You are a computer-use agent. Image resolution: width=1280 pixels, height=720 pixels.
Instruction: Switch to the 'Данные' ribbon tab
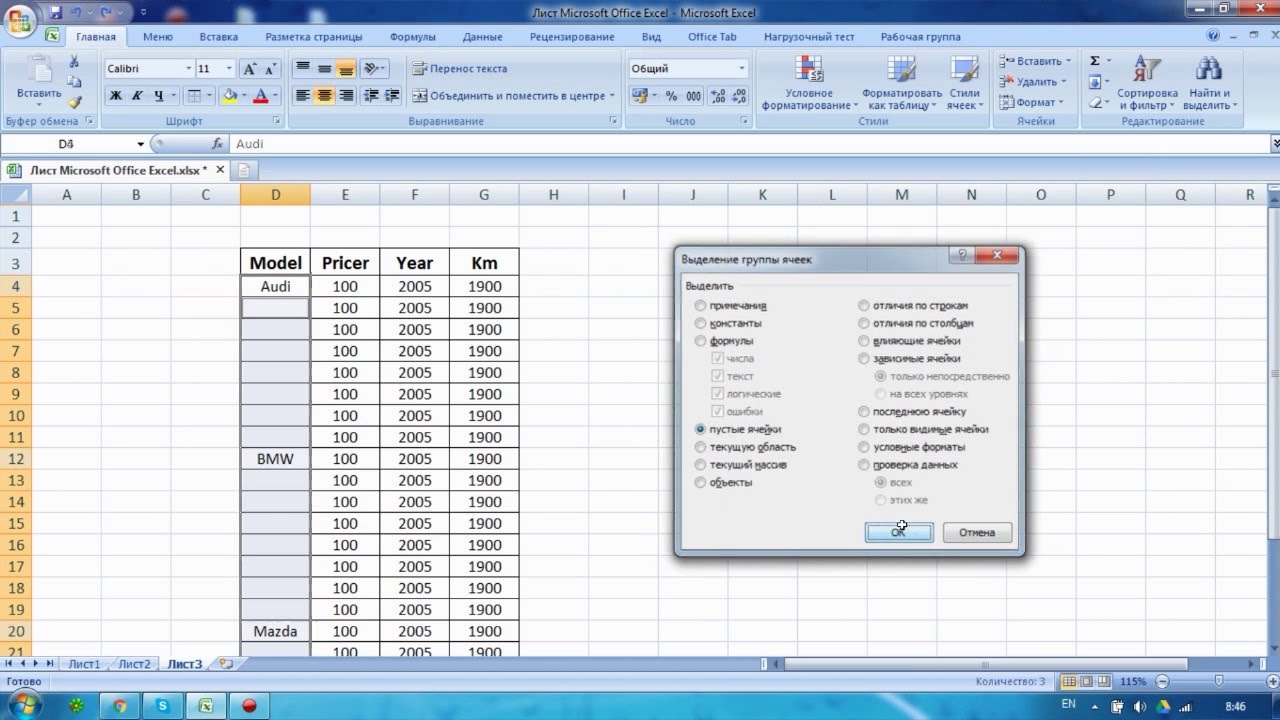[483, 37]
